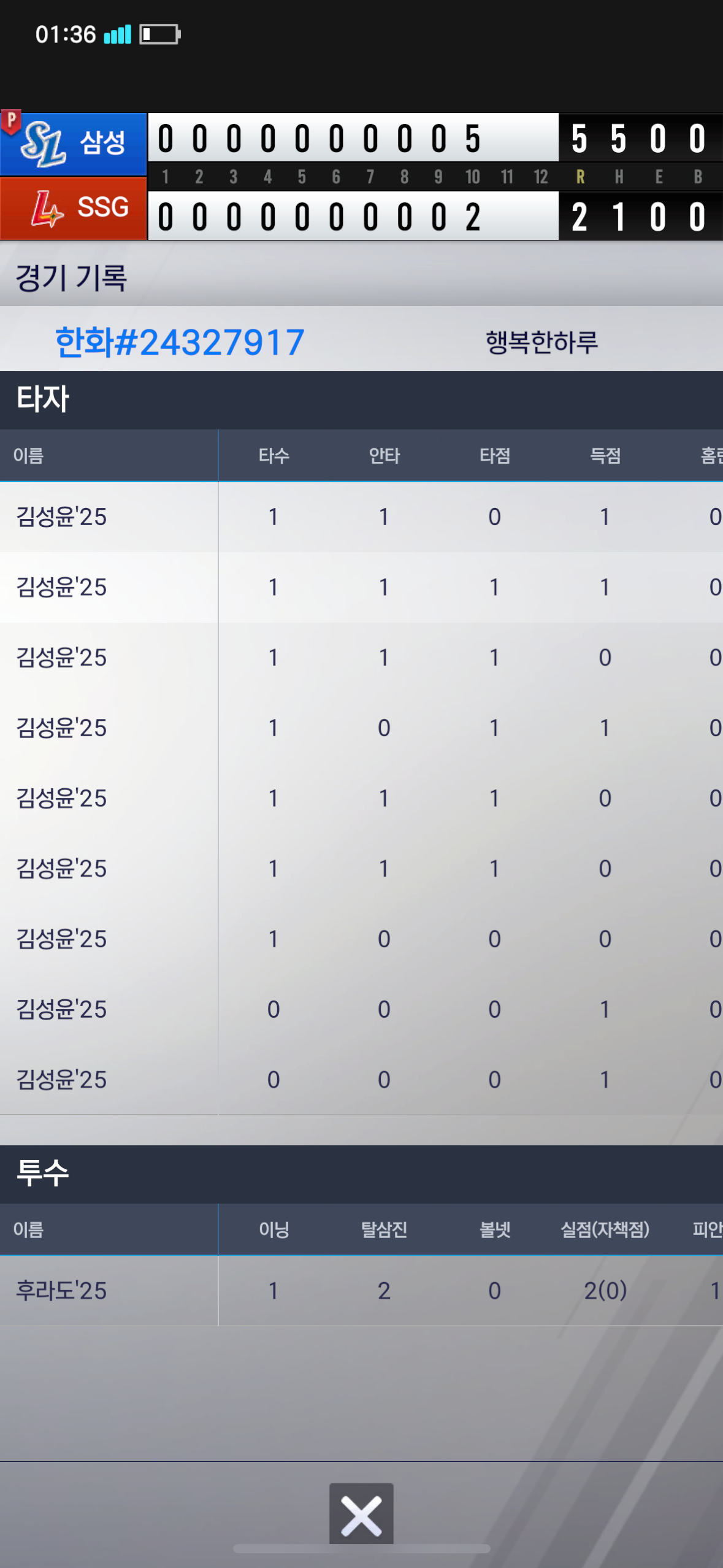Tap the 타자 section header
Image resolution: width=723 pixels, height=1568 pixels.
tap(43, 399)
